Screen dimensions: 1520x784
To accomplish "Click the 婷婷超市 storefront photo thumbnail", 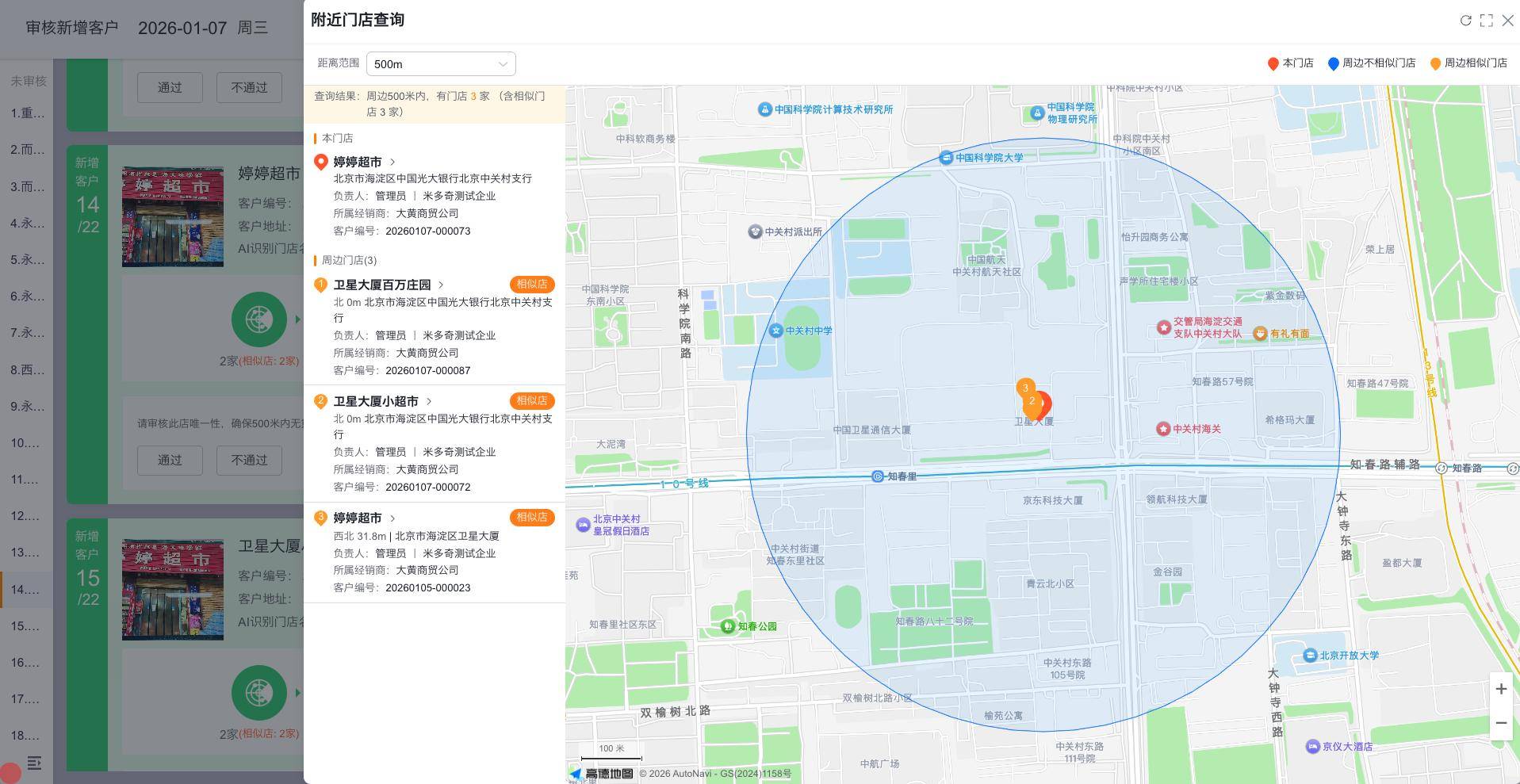I will point(173,216).
